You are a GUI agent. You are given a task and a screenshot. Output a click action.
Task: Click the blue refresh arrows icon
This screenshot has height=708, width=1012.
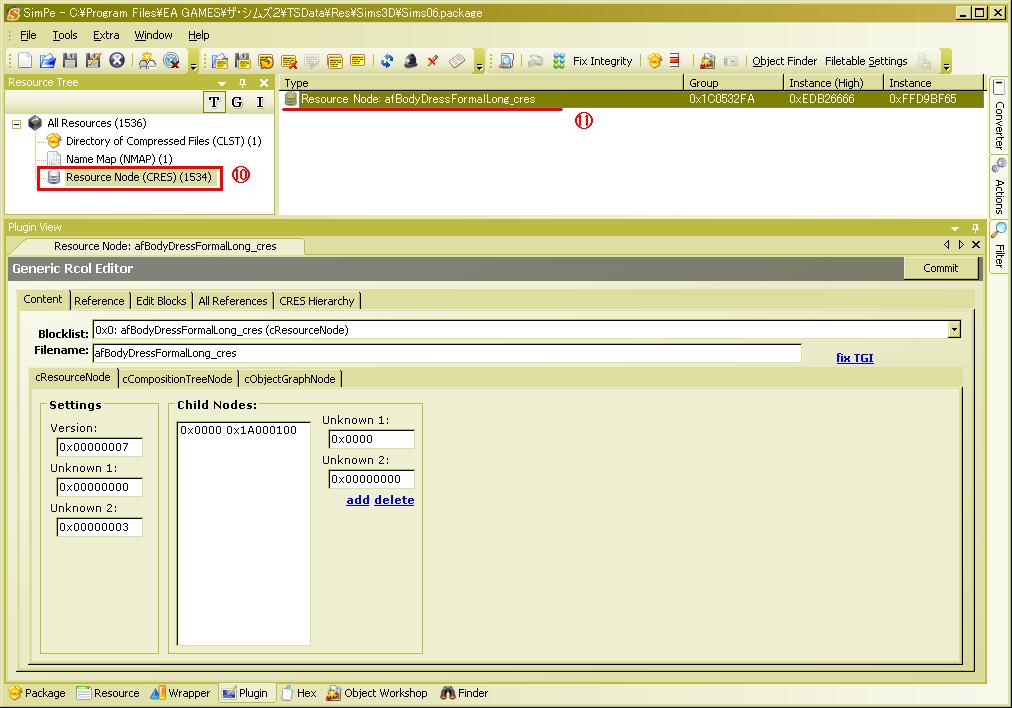point(387,61)
